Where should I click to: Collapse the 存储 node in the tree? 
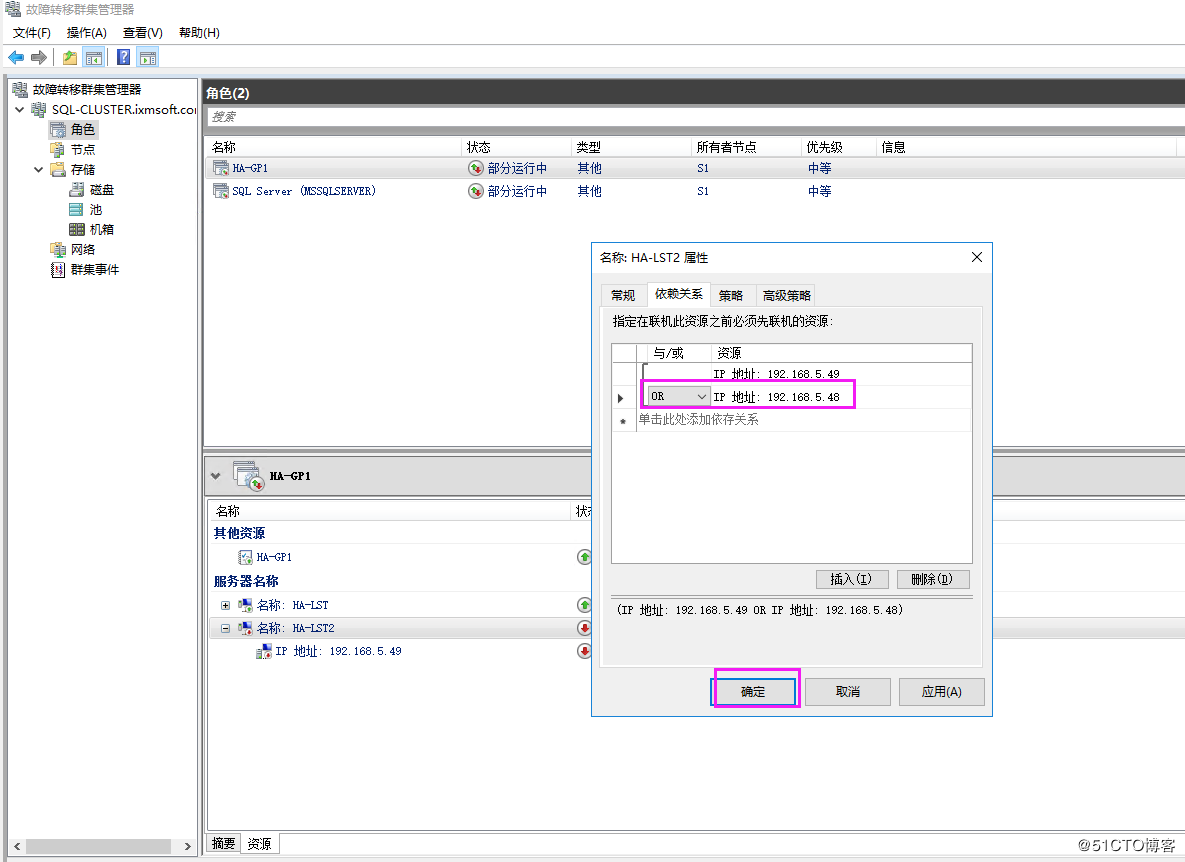click(x=39, y=169)
